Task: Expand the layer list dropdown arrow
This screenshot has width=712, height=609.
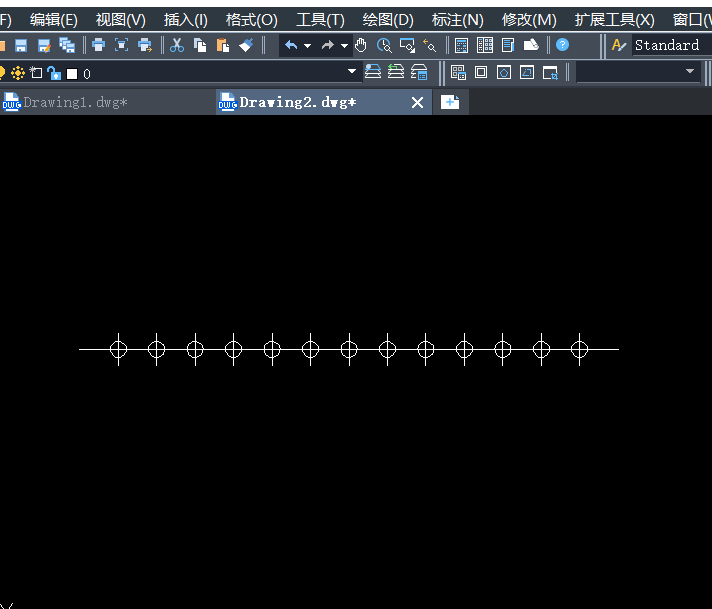Action: pyautogui.click(x=351, y=71)
